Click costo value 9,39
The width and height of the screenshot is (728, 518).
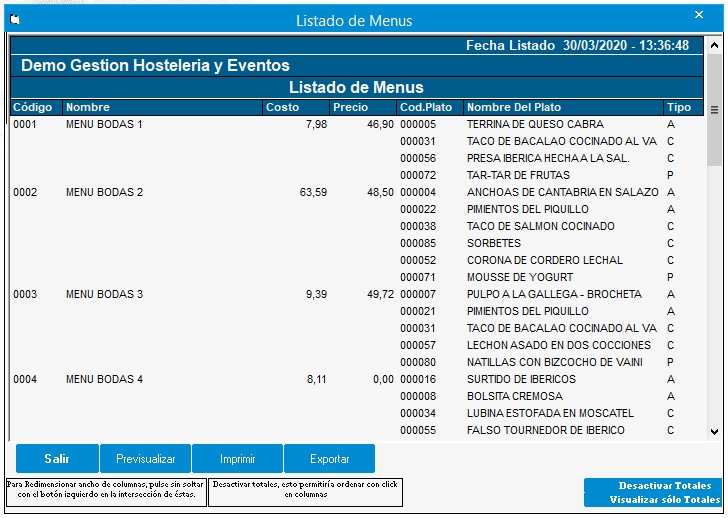(x=316, y=294)
